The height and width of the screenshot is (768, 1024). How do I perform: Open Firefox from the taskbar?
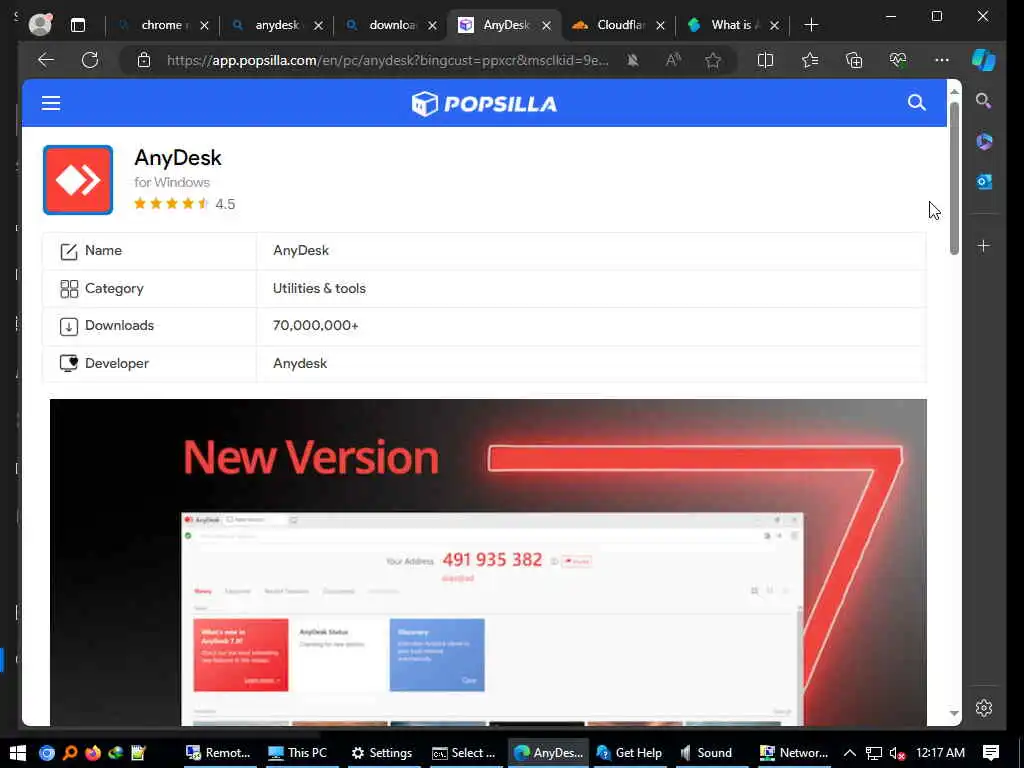pyautogui.click(x=93, y=753)
